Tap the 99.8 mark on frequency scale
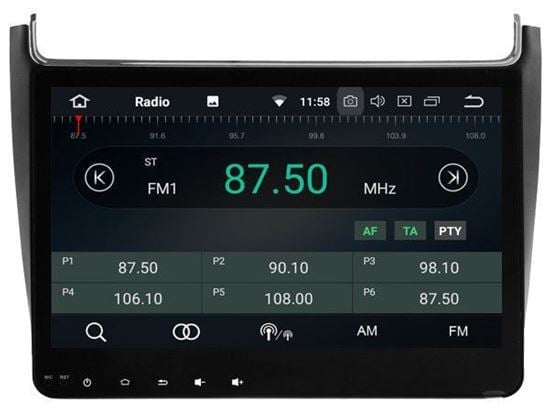The image size is (550, 412). [x=316, y=136]
